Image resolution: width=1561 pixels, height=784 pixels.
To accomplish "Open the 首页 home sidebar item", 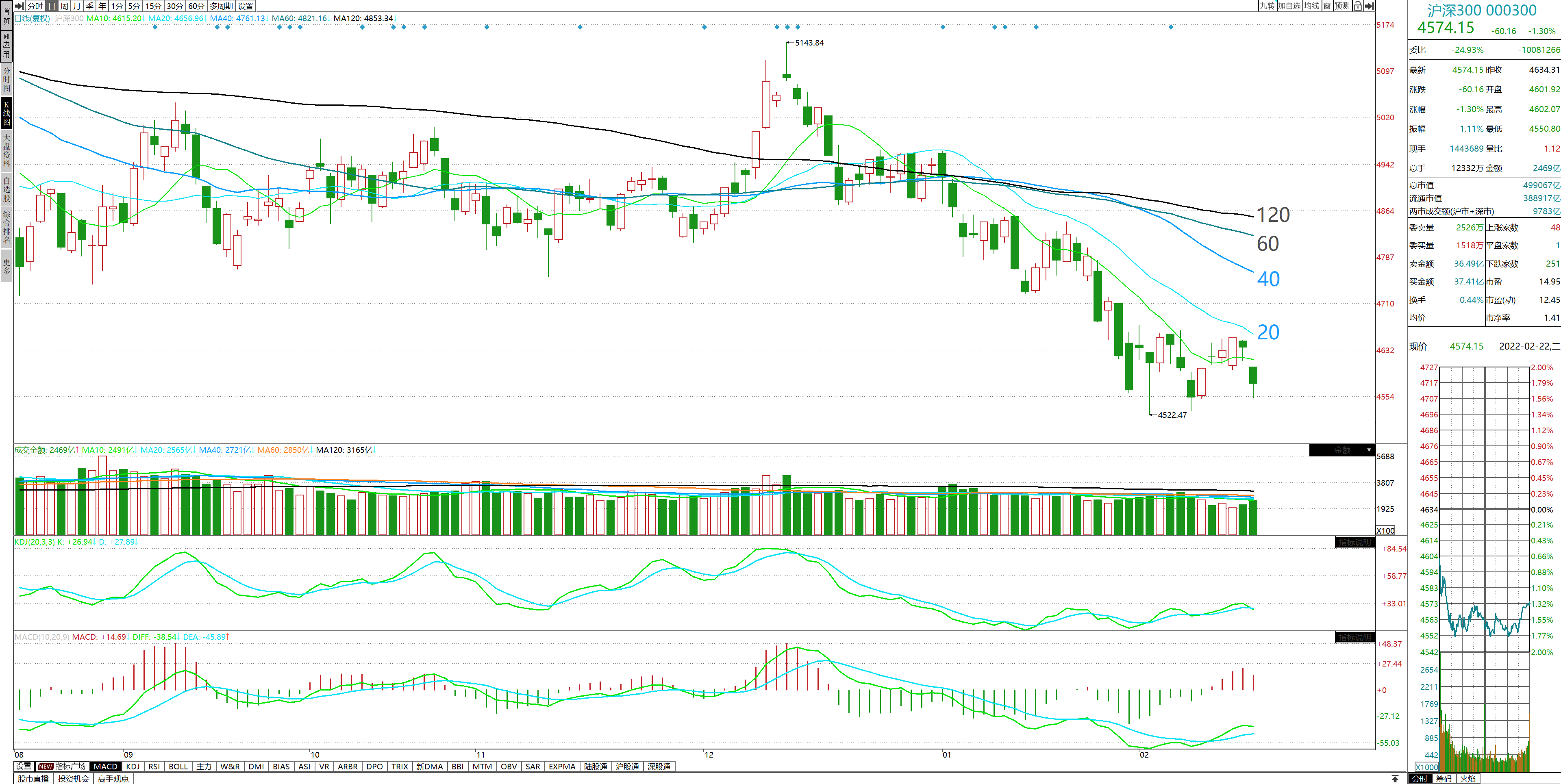I will (x=6, y=16).
